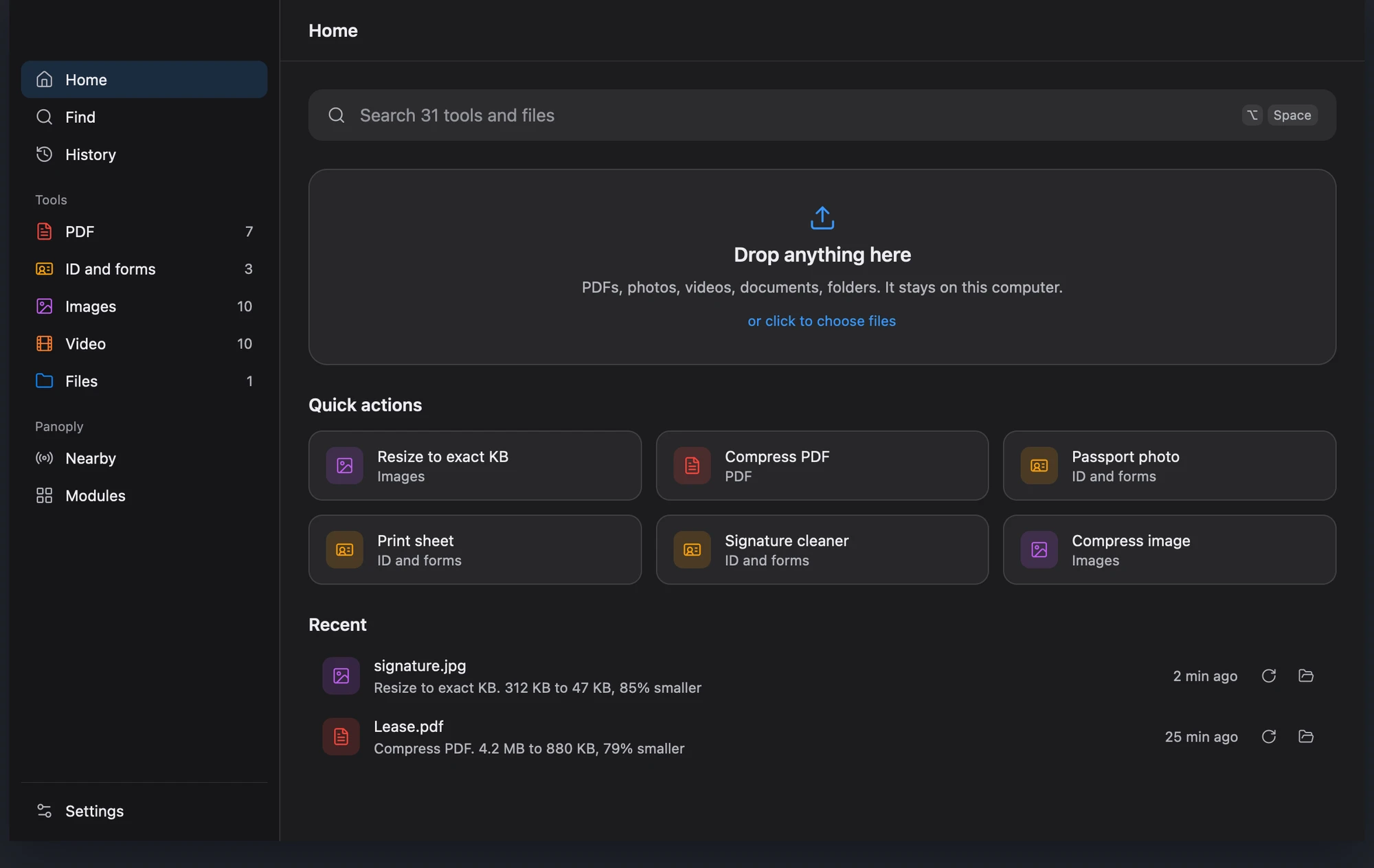Launch Passport photo quick action
Screen dimensions: 1374x868
(x=1169, y=466)
